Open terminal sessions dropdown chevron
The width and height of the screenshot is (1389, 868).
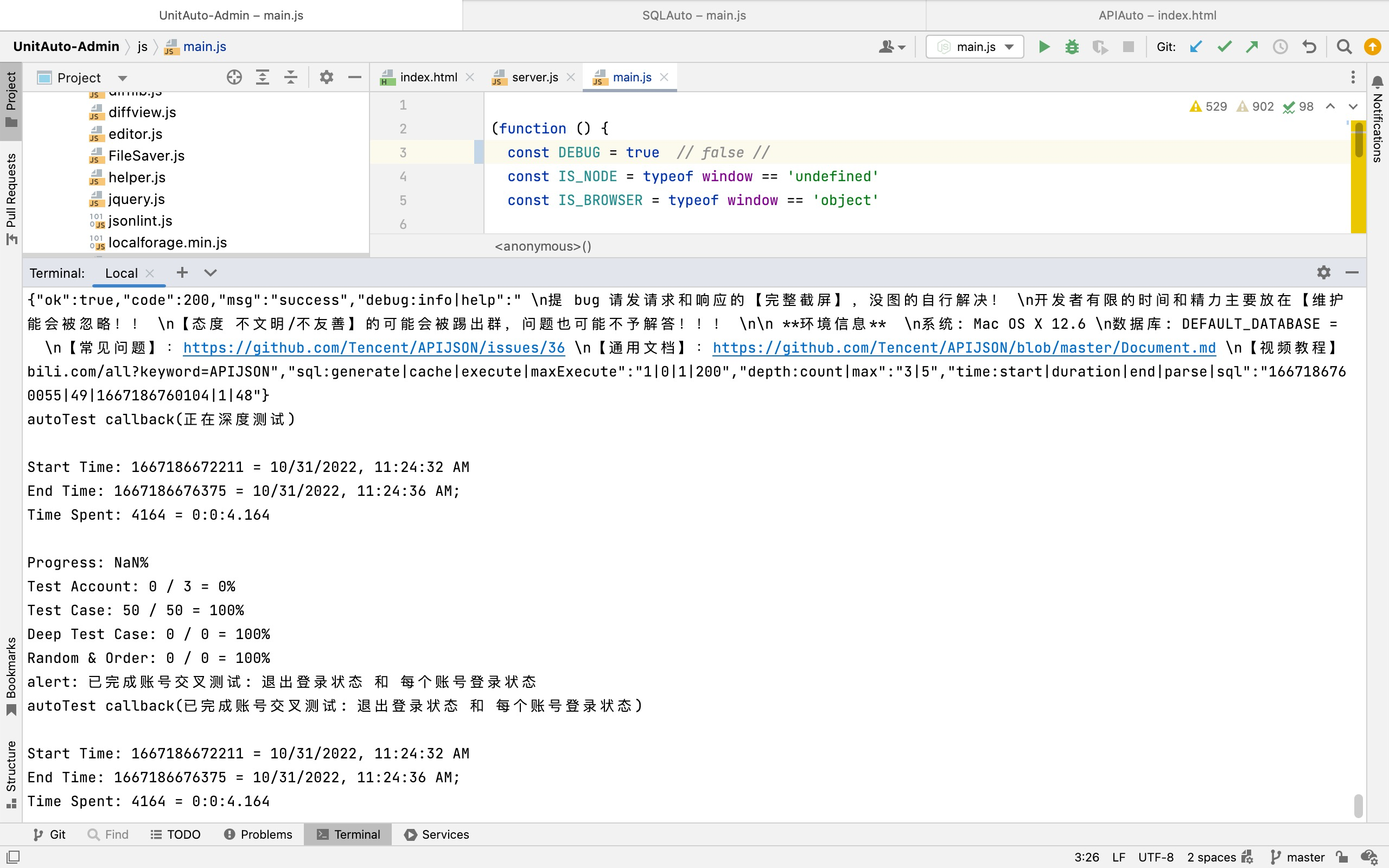(x=210, y=273)
